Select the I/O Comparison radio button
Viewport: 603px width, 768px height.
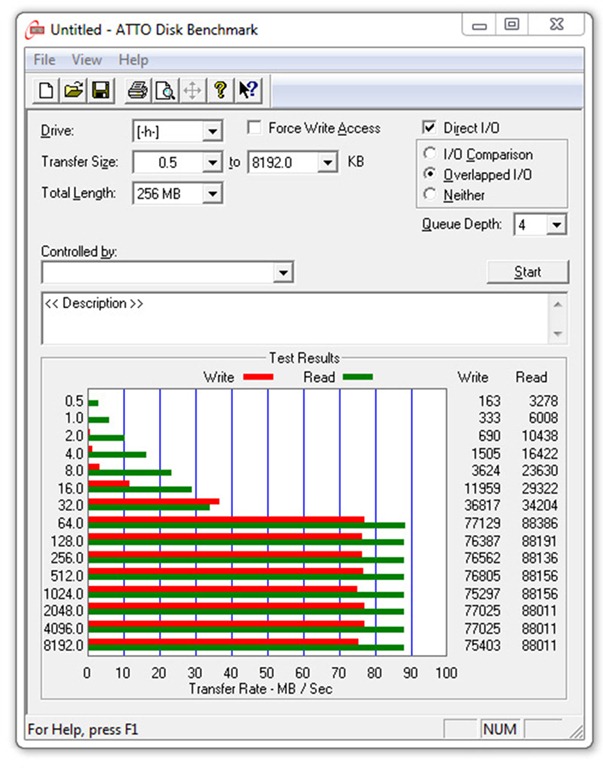[x=430, y=154]
